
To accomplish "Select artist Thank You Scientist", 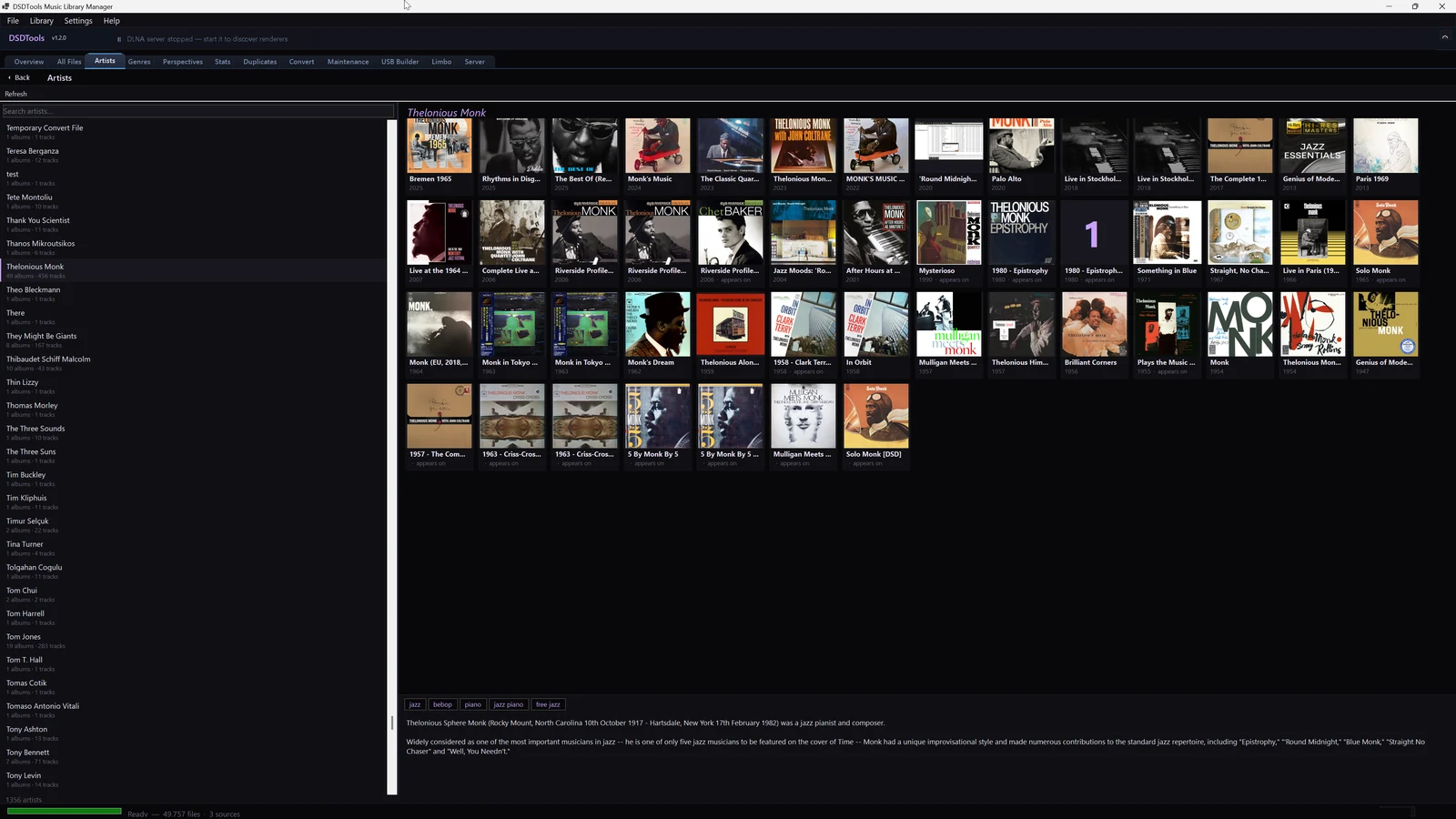I will click(x=194, y=224).
